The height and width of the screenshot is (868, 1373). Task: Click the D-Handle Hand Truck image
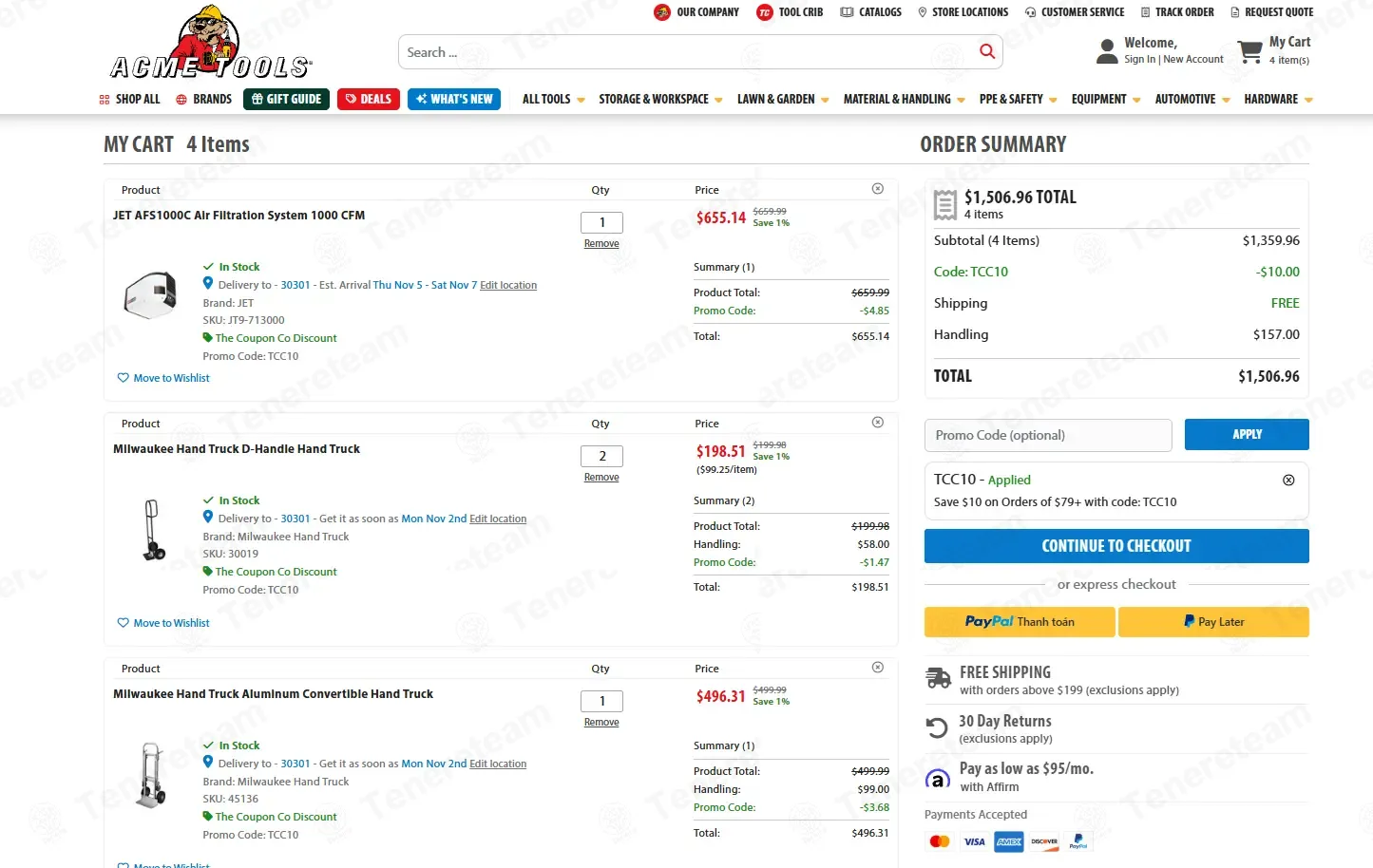pyautogui.click(x=152, y=530)
